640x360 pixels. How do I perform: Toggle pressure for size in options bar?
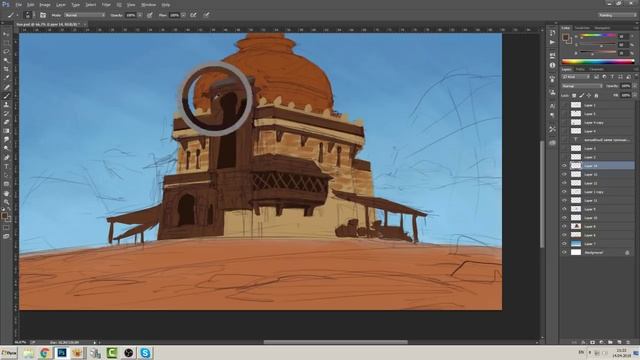[207, 15]
